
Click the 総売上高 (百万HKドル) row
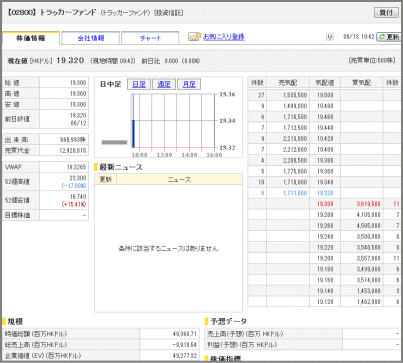[x=101, y=345]
